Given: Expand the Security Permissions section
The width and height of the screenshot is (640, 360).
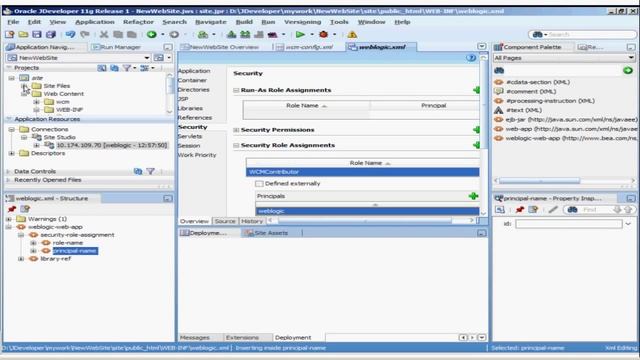Looking at the screenshot, I should point(236,130).
